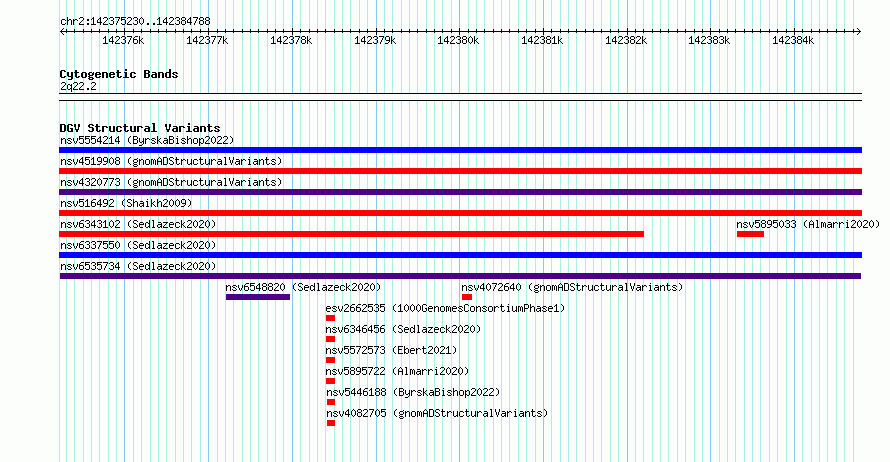
Task: Select the small red nsv6346456 bar
Action: [330, 339]
